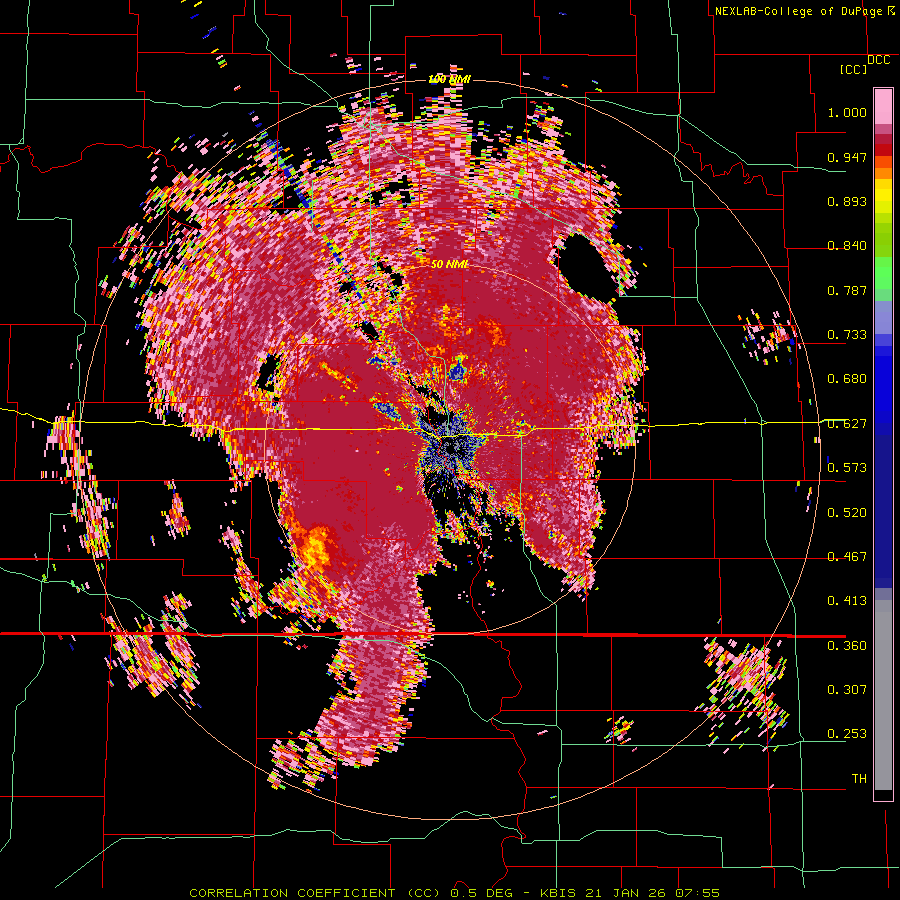This screenshot has height=900, width=900.
Task: Click the 0.573 color scale value
Action: pyautogui.click(x=847, y=468)
